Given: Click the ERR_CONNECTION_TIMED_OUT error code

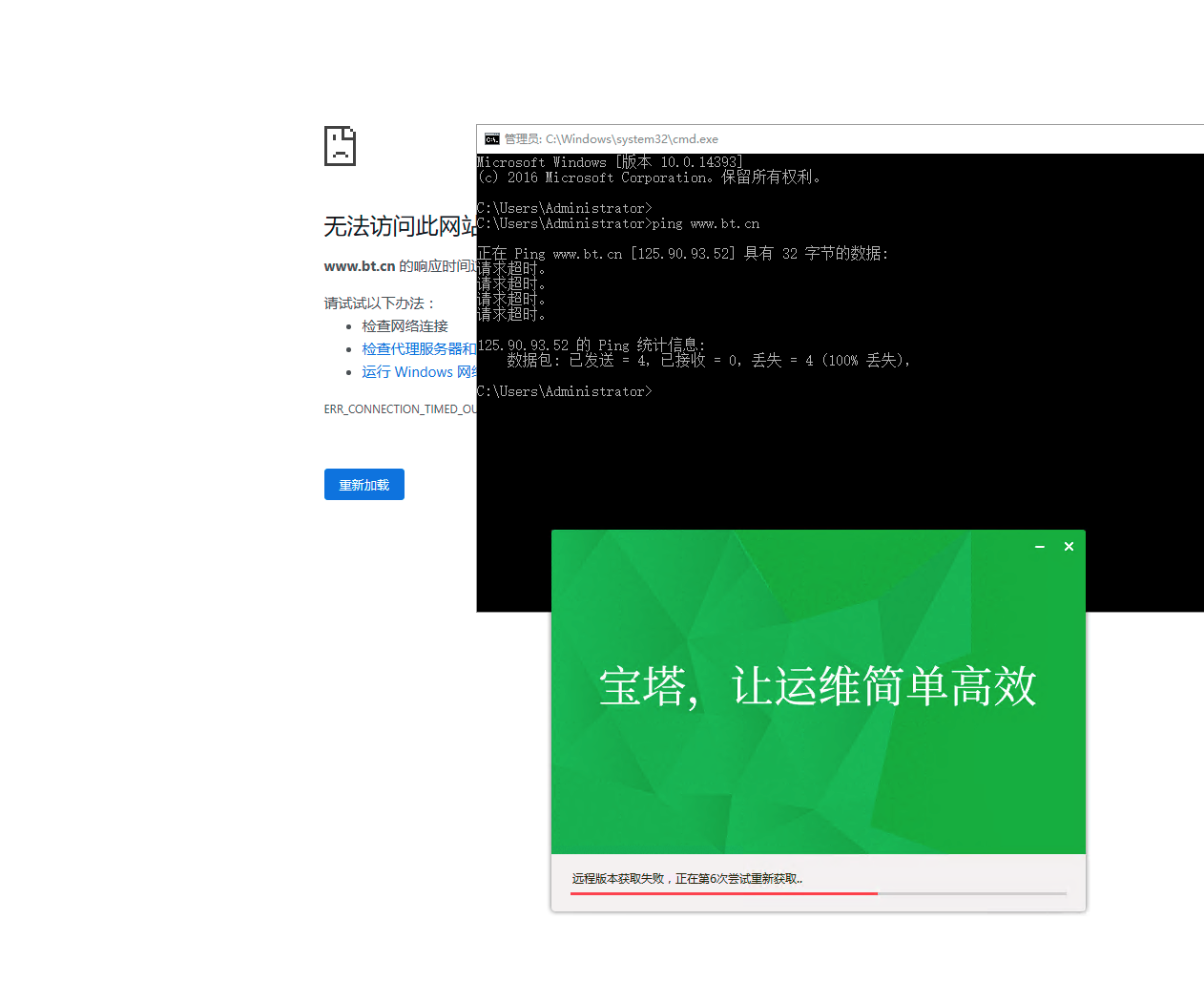Looking at the screenshot, I should point(400,408).
